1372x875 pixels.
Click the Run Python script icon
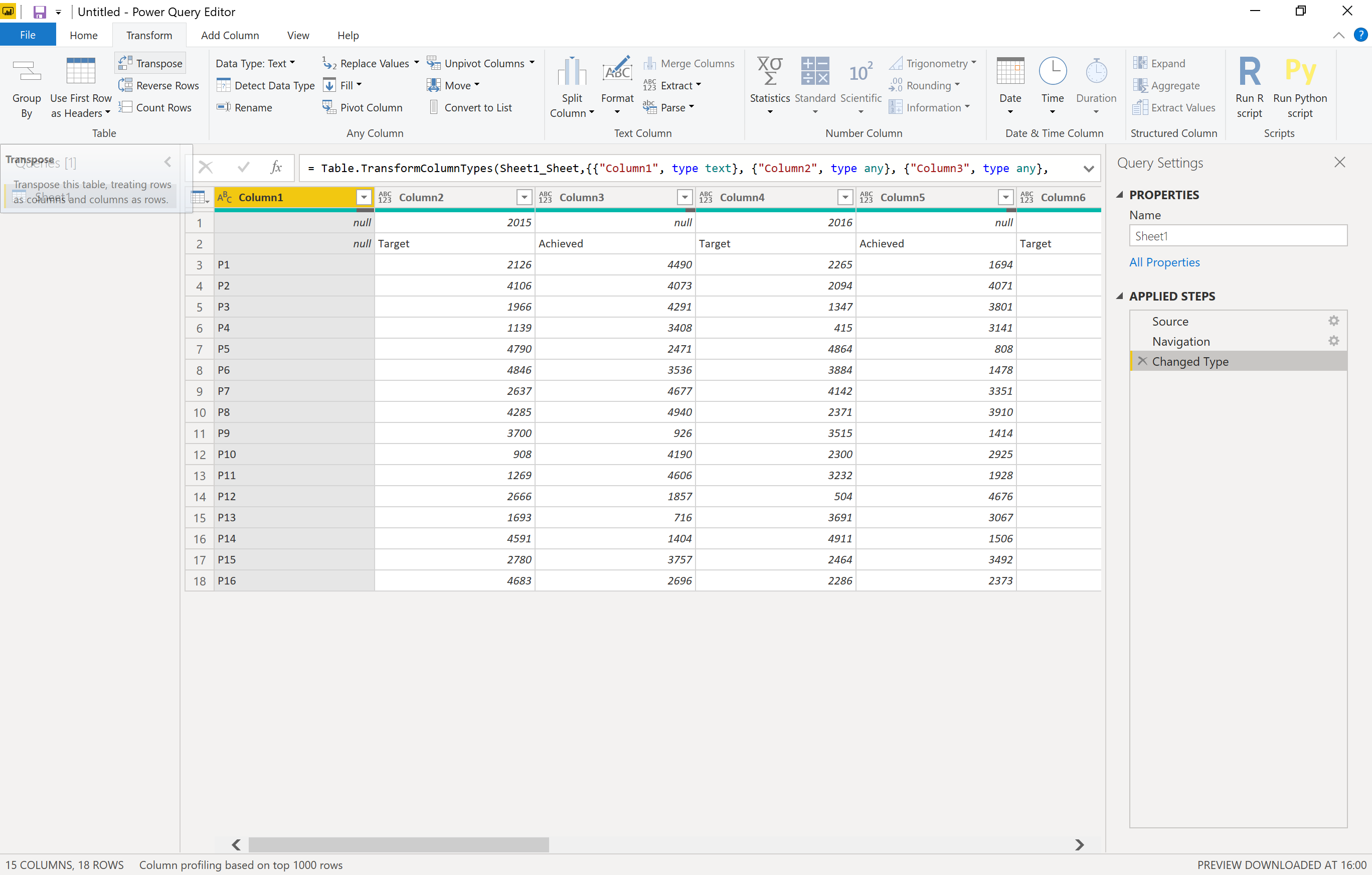point(1300,72)
